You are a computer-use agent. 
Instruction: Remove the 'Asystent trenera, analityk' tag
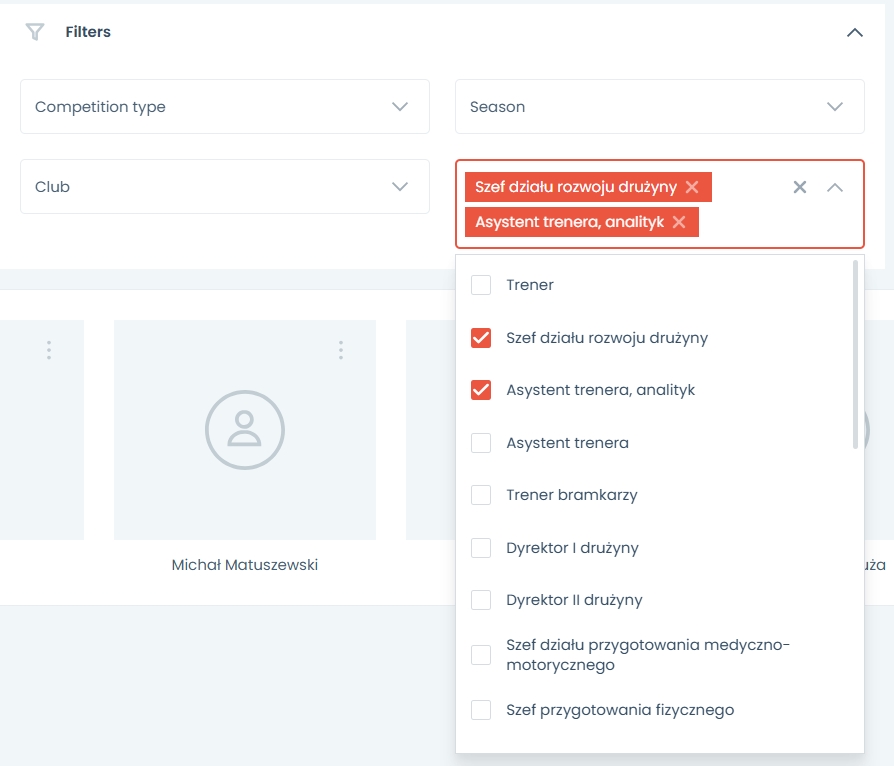[x=679, y=222]
